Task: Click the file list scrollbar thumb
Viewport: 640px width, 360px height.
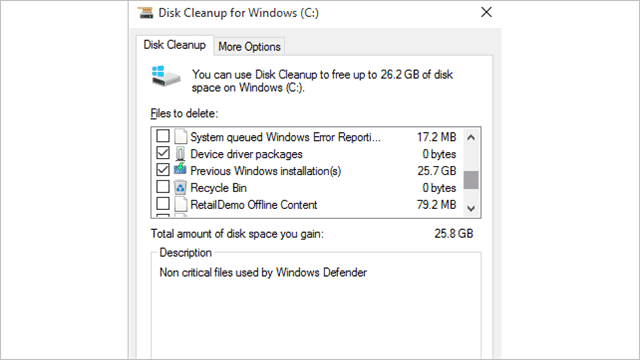Action: tap(471, 180)
